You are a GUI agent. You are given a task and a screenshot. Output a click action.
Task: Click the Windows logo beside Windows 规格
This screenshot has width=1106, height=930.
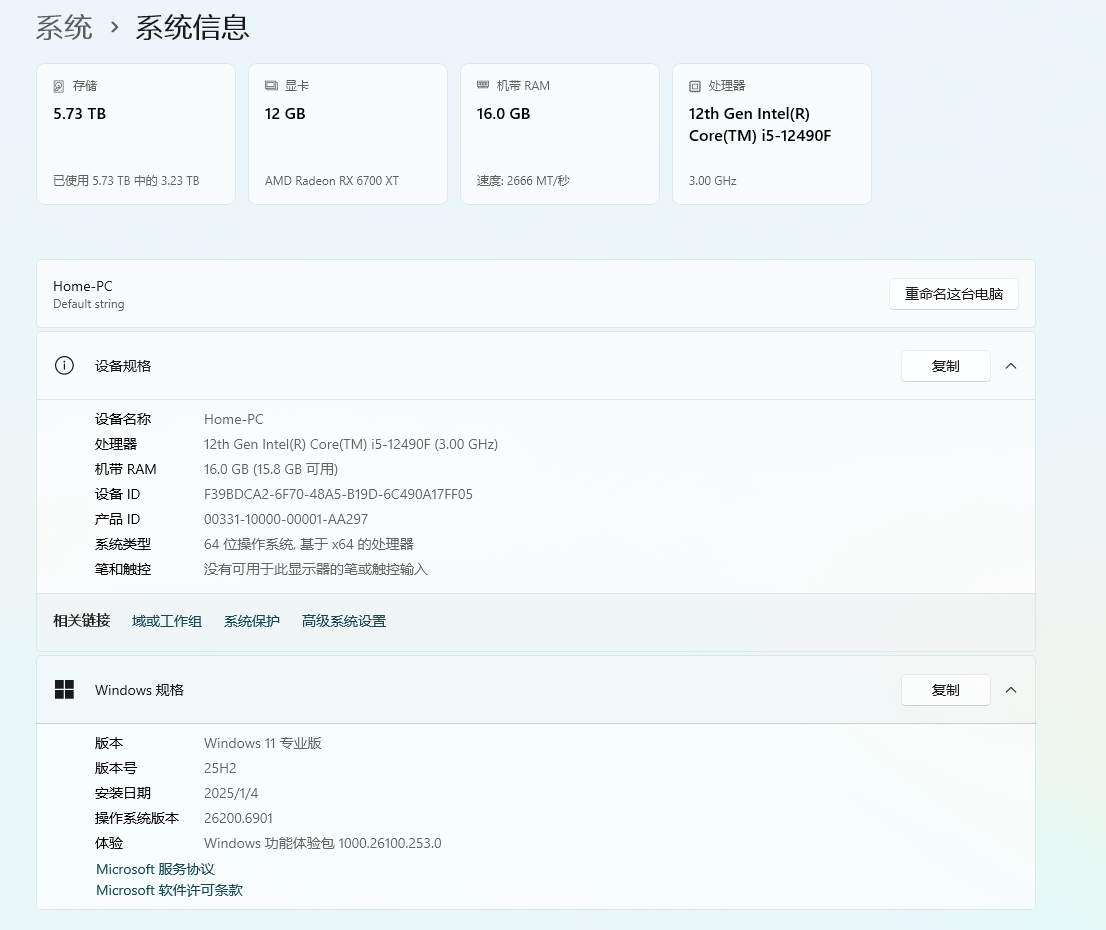(64, 690)
